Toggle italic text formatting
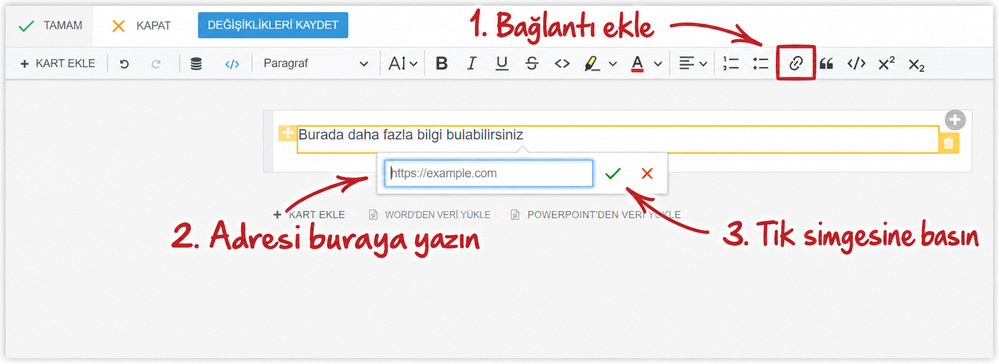This screenshot has height=364, width=999. click(471, 64)
